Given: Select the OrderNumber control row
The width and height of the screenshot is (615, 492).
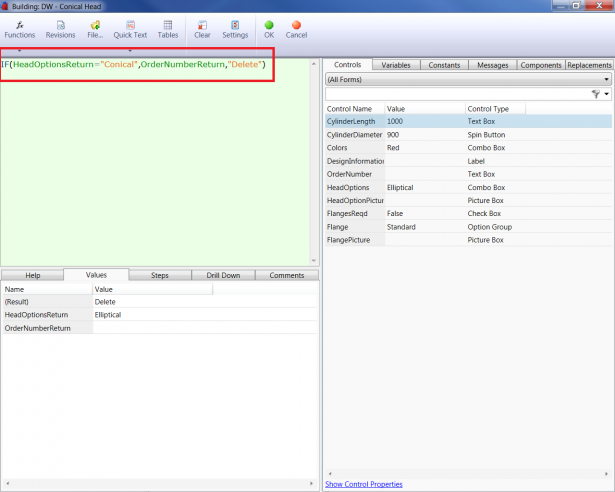Looking at the screenshot, I should [468, 174].
